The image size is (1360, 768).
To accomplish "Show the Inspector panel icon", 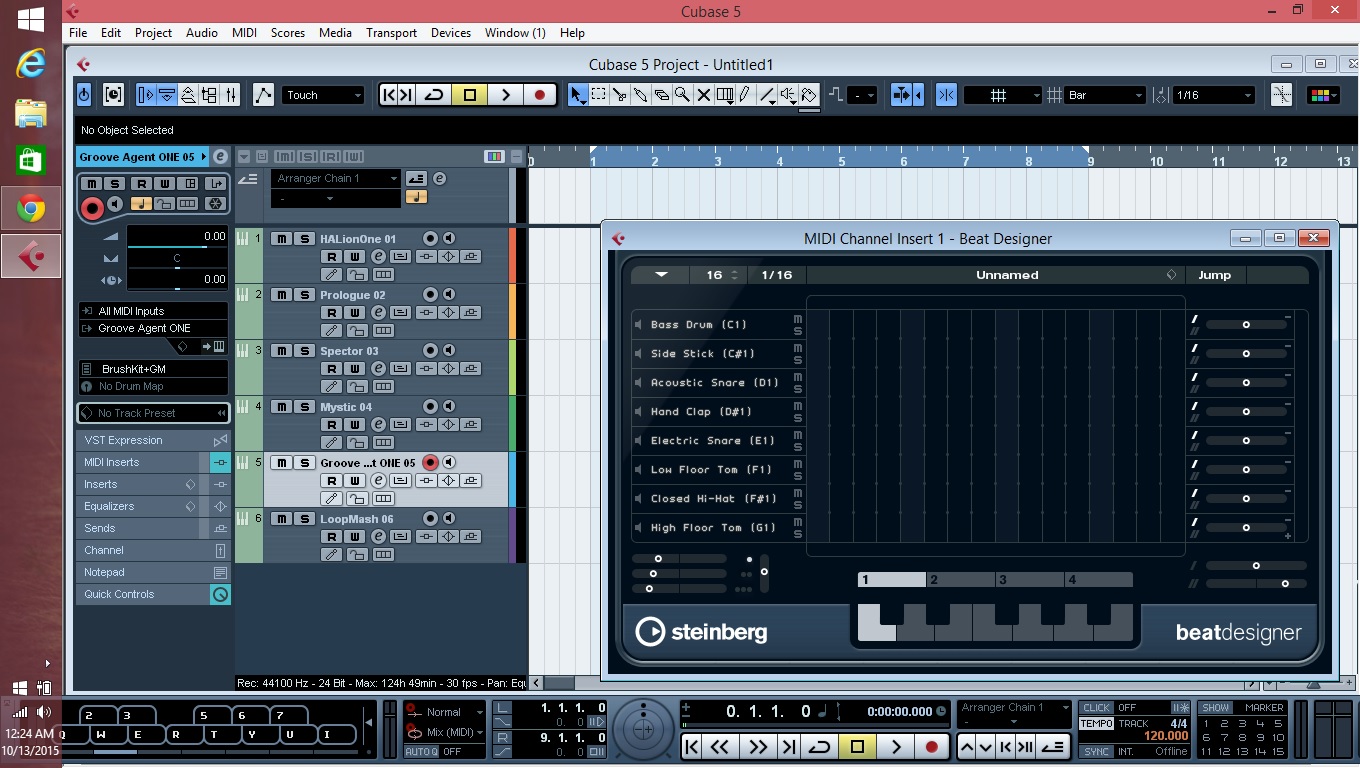I will coord(146,95).
